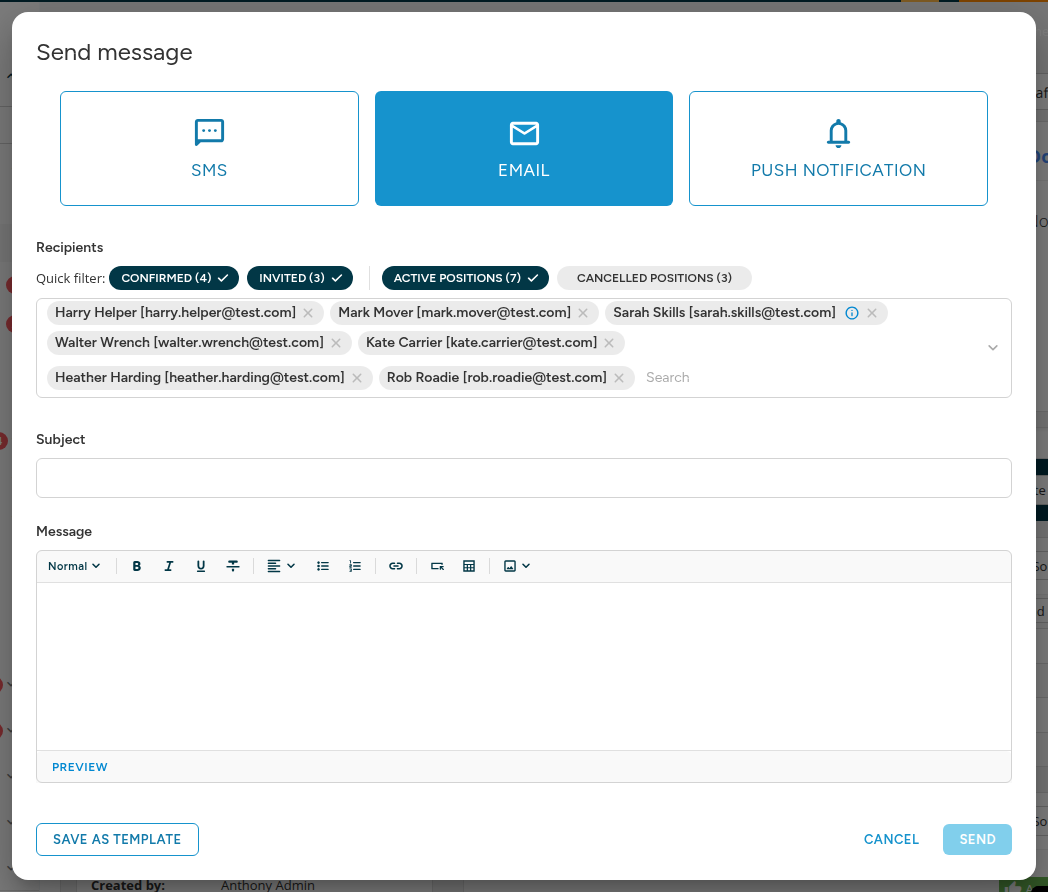This screenshot has height=892, width=1048.
Task: Toggle the CONFIRMED (4) quick filter
Action: point(174,278)
